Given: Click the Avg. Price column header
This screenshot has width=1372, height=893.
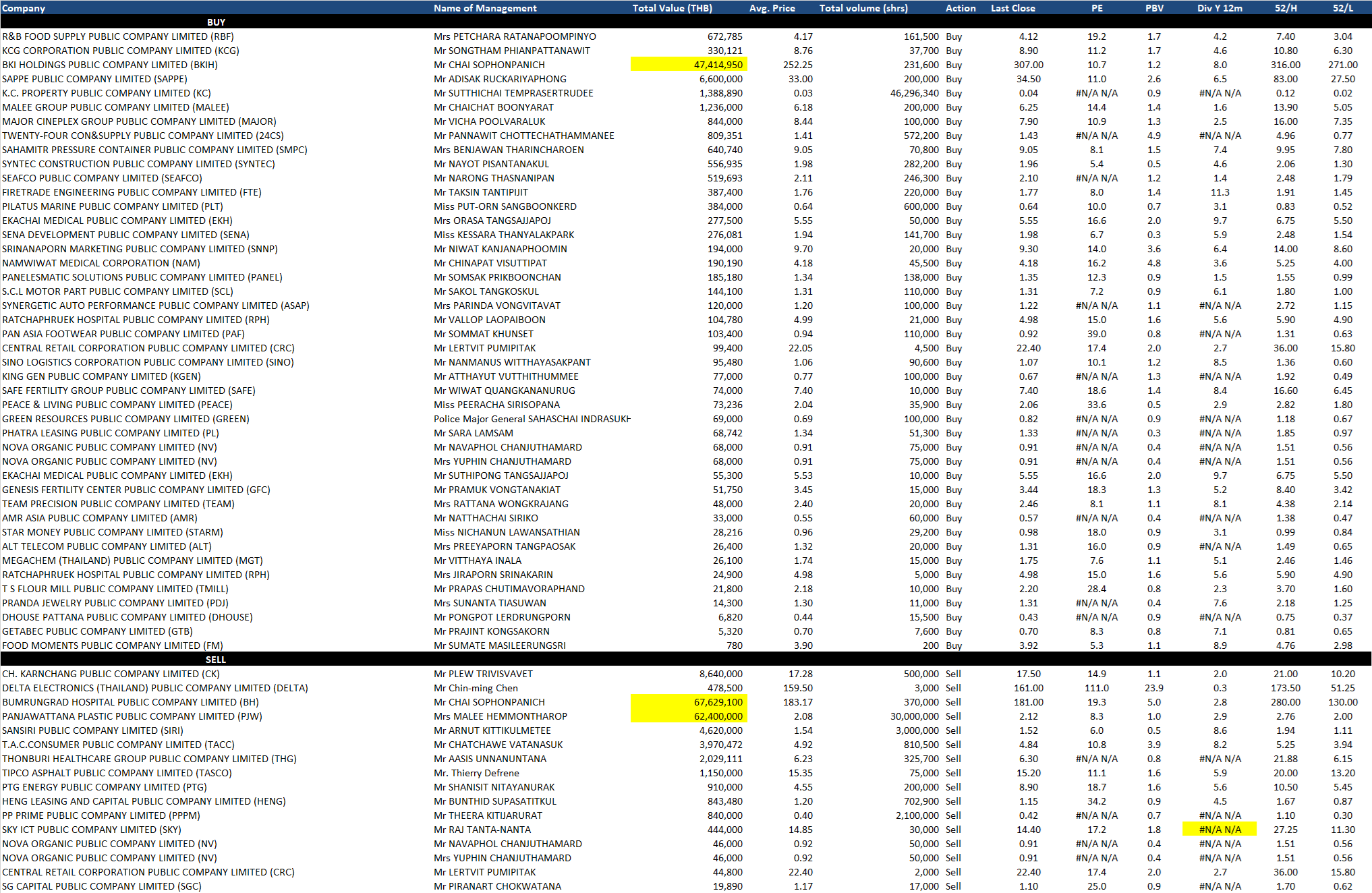Looking at the screenshot, I should tap(772, 8).
